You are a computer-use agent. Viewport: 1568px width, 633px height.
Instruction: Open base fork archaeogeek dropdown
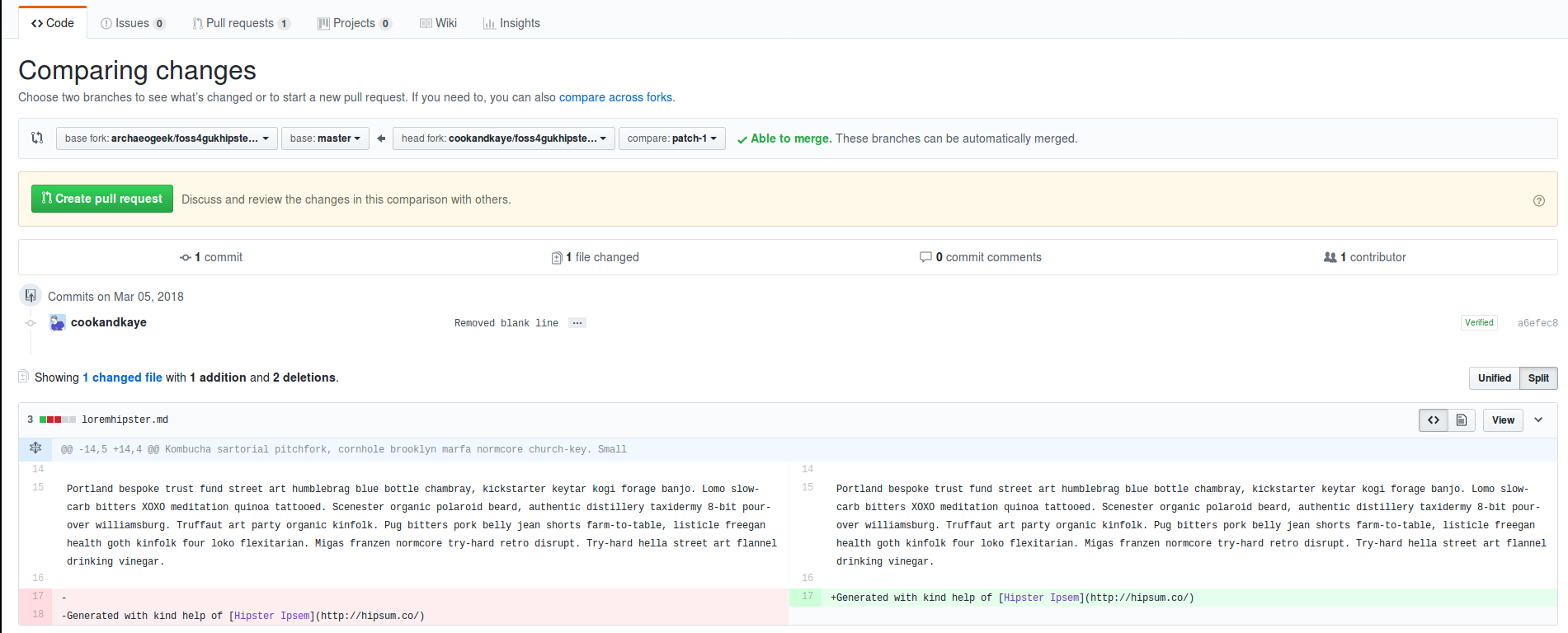coord(167,138)
